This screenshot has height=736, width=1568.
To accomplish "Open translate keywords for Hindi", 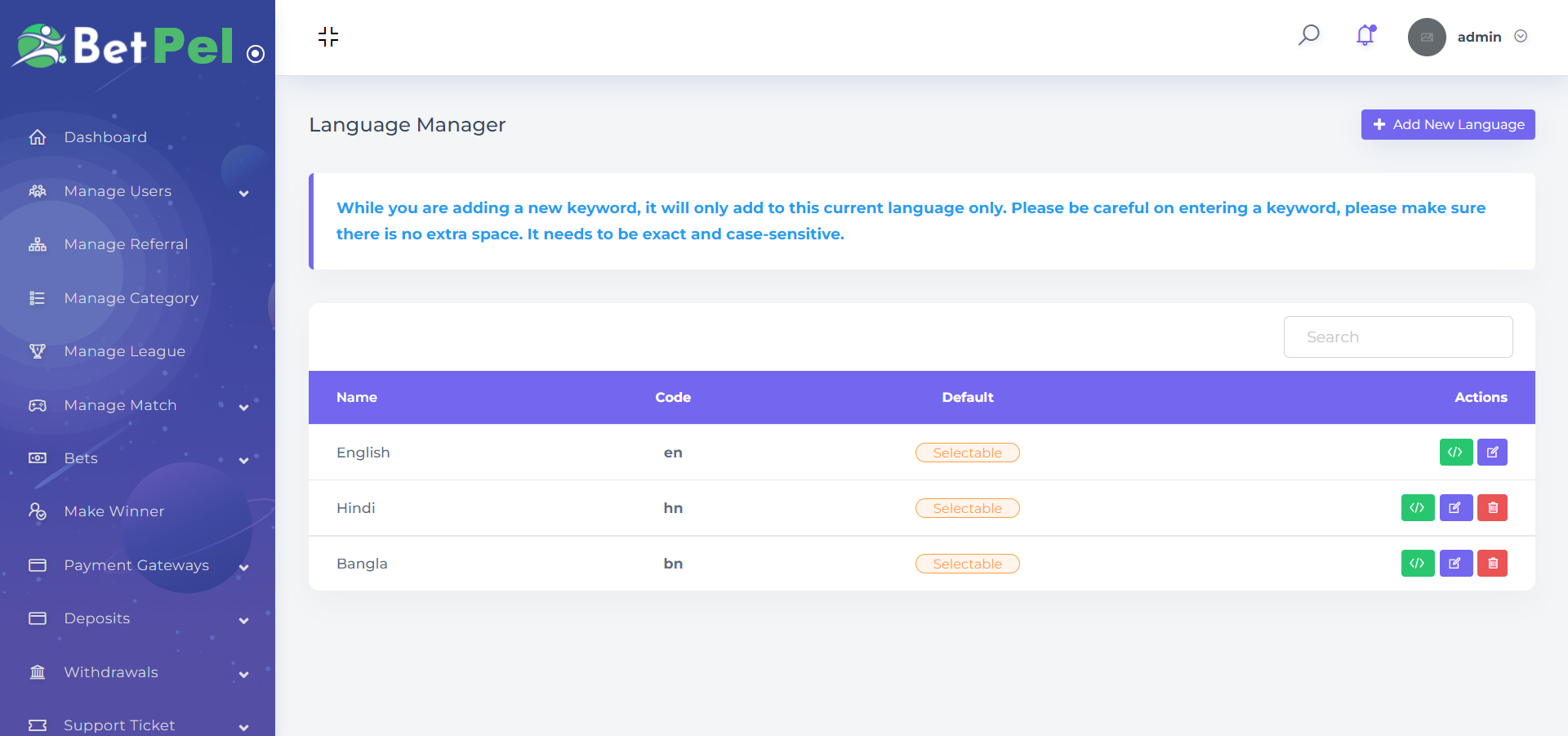I will coord(1418,507).
